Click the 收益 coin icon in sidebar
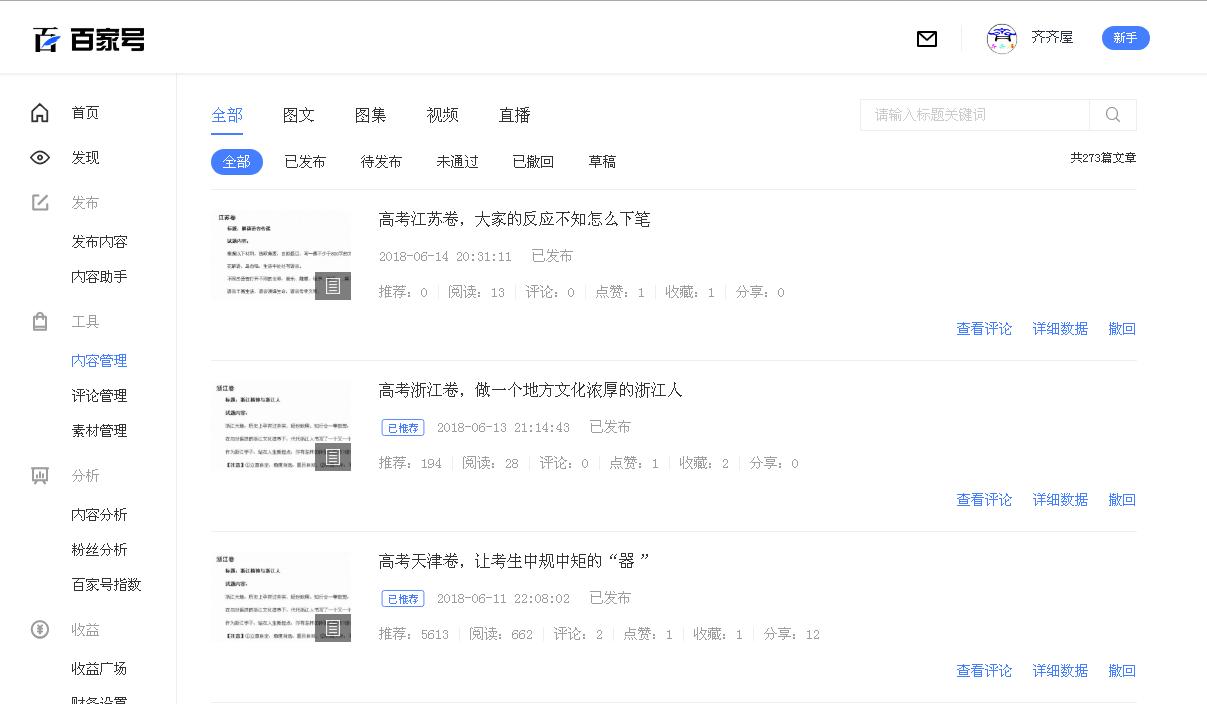 [x=39, y=630]
